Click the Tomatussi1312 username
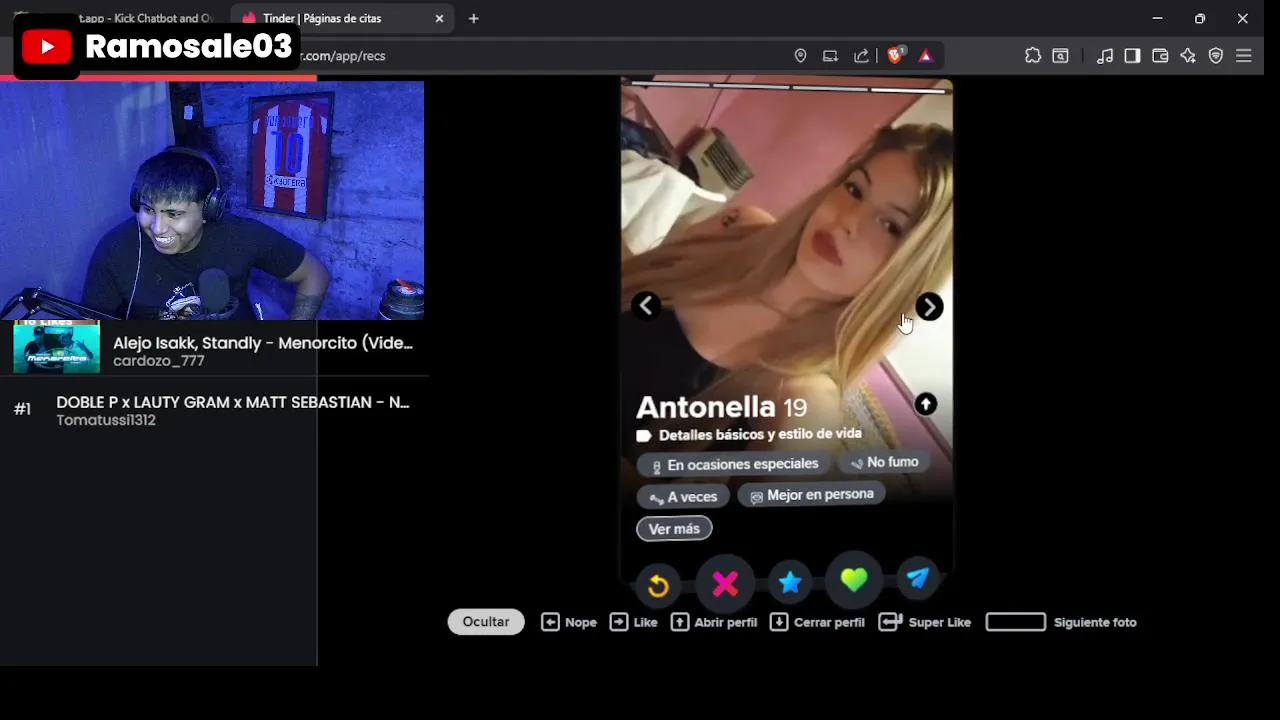The height and width of the screenshot is (720, 1280). click(106, 420)
